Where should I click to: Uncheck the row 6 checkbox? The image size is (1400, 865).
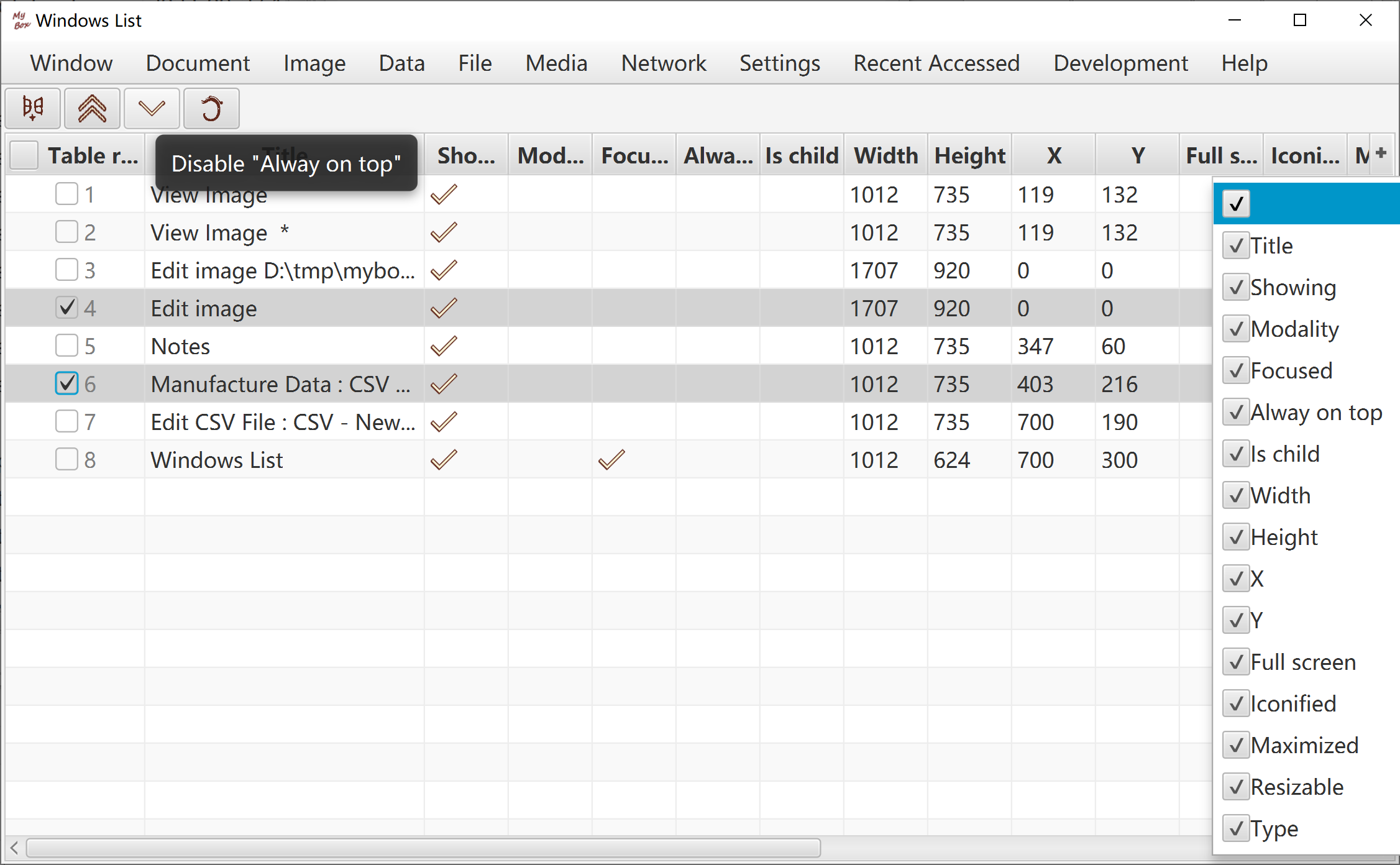(x=66, y=383)
